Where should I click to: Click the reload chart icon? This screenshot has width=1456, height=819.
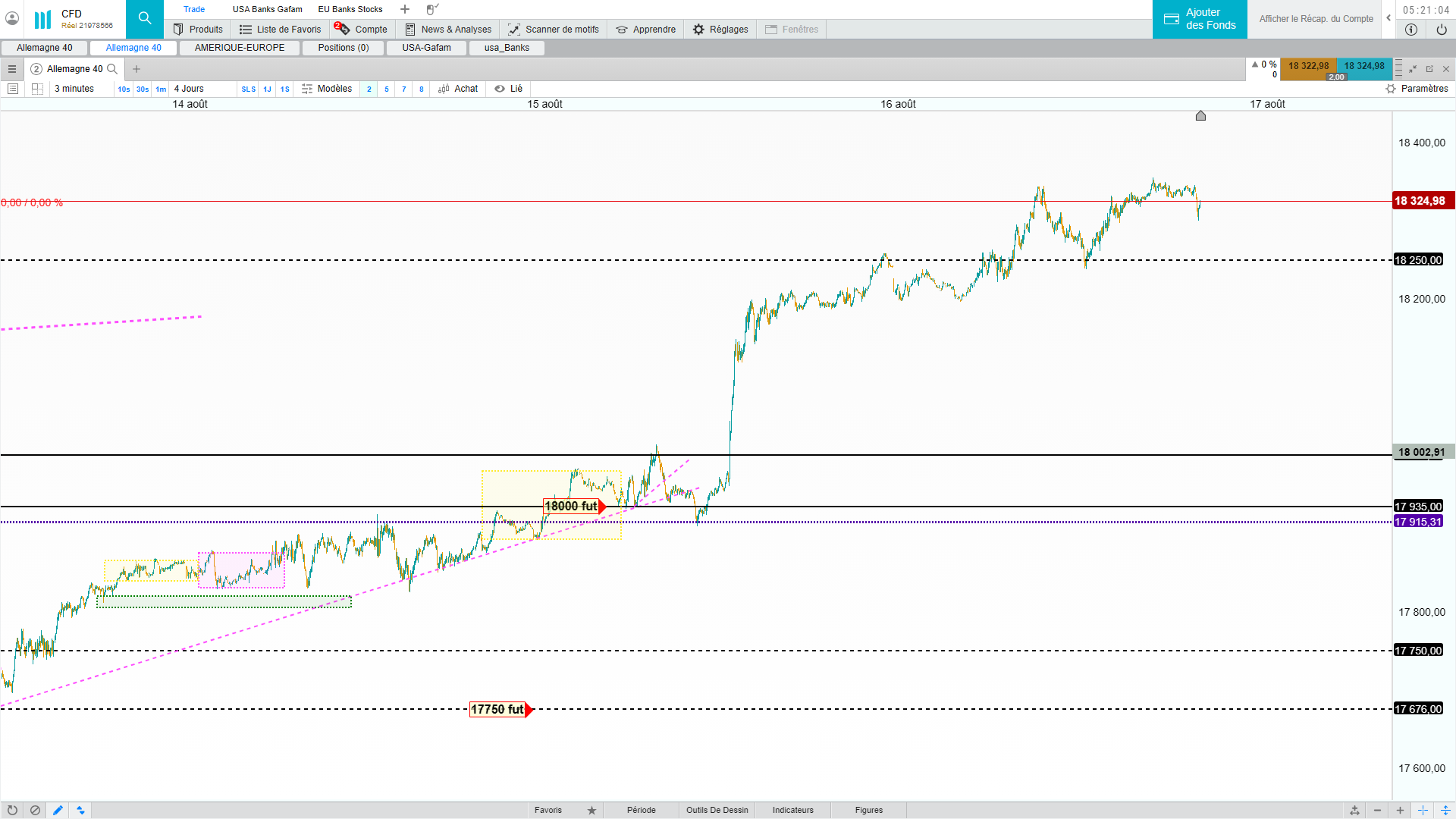(12, 810)
